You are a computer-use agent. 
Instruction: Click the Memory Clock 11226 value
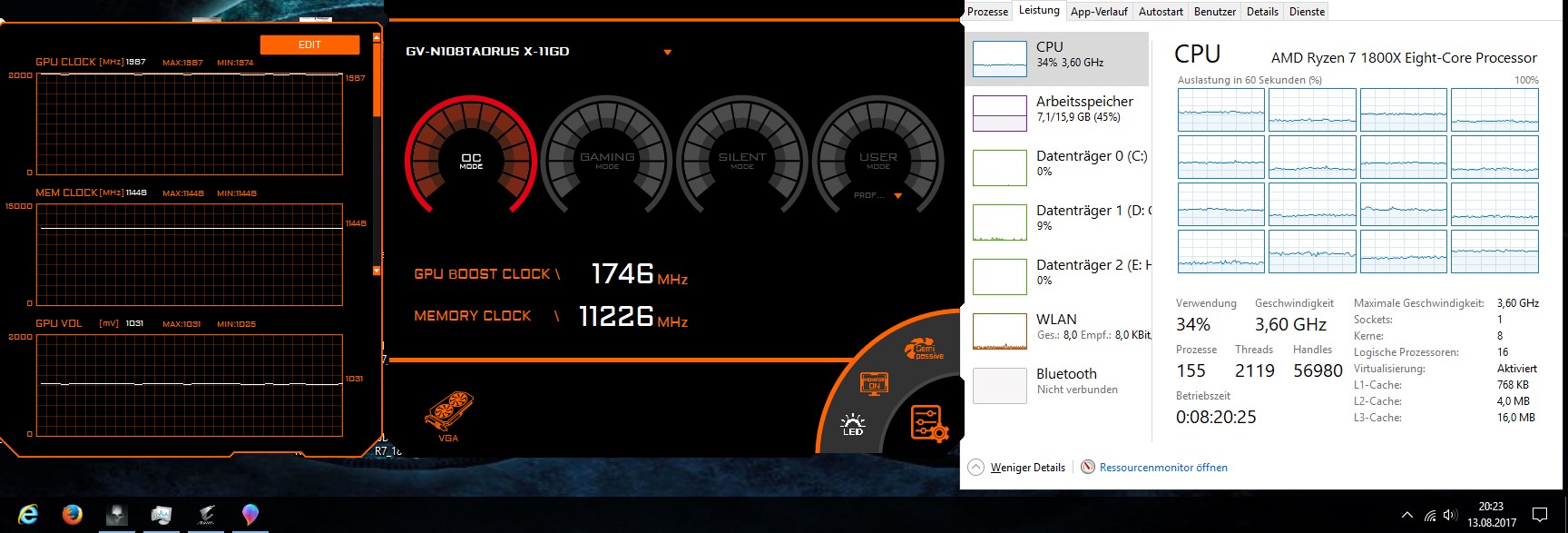pyautogui.click(x=616, y=316)
